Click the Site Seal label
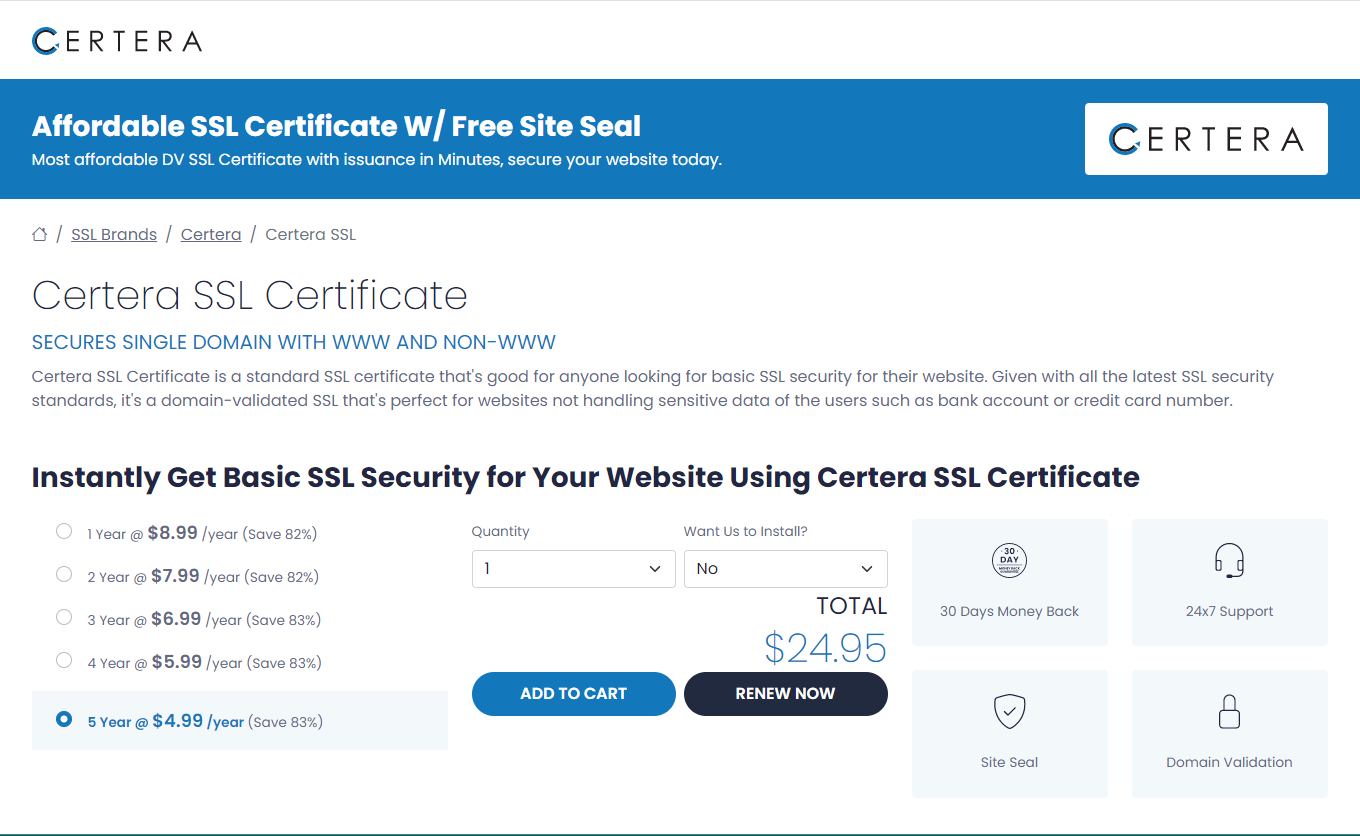This screenshot has width=1360, height=836. (1009, 762)
